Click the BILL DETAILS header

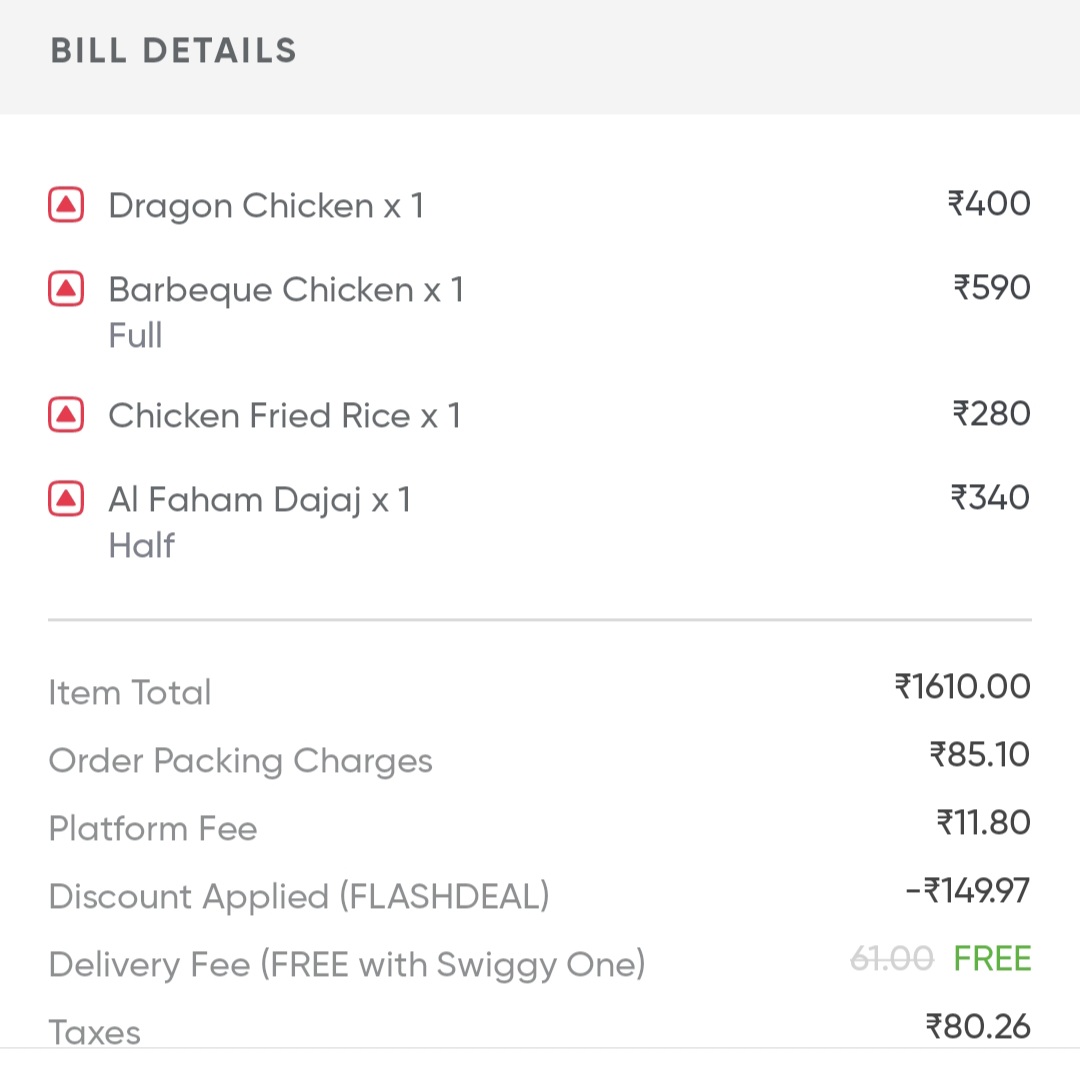(x=174, y=51)
